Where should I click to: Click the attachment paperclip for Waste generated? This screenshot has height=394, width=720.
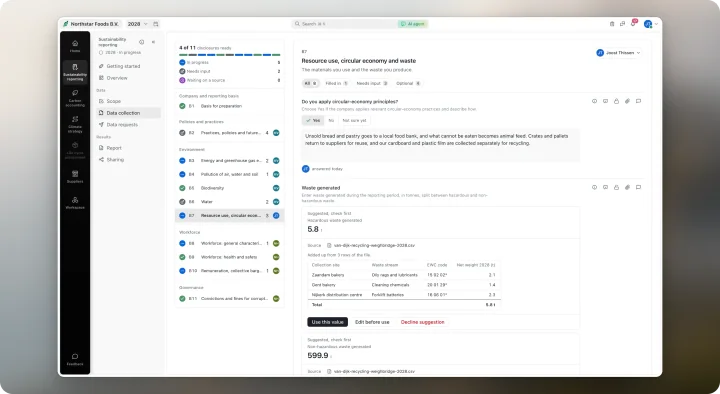tap(627, 187)
